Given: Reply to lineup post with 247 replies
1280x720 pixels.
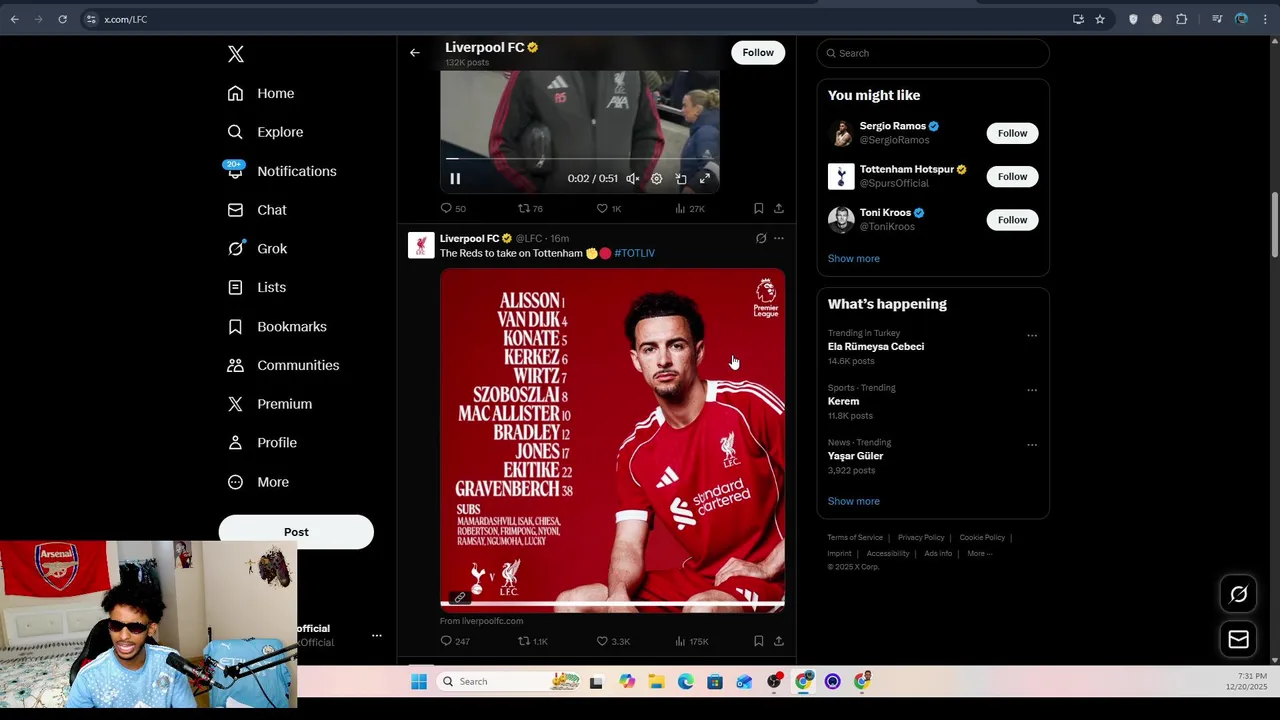Looking at the screenshot, I should pyautogui.click(x=455, y=641).
